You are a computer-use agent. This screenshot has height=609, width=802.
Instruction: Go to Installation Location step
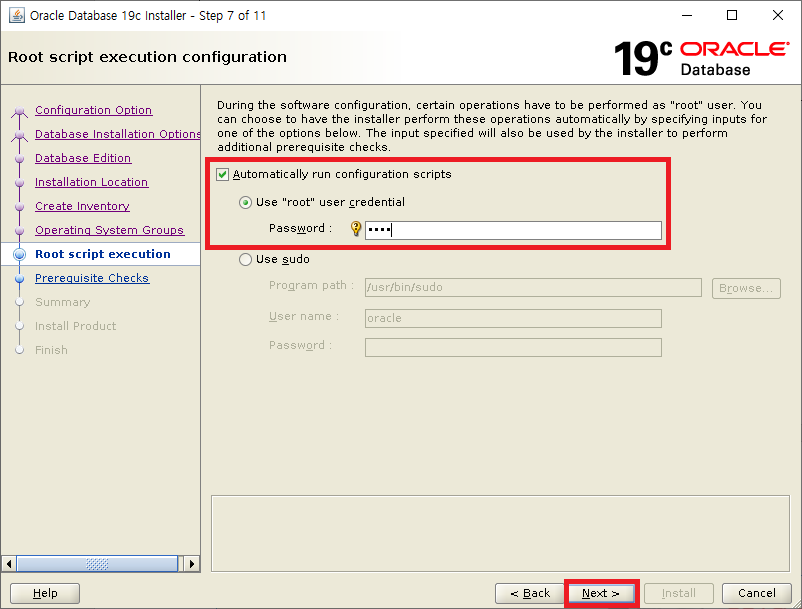click(x=92, y=182)
